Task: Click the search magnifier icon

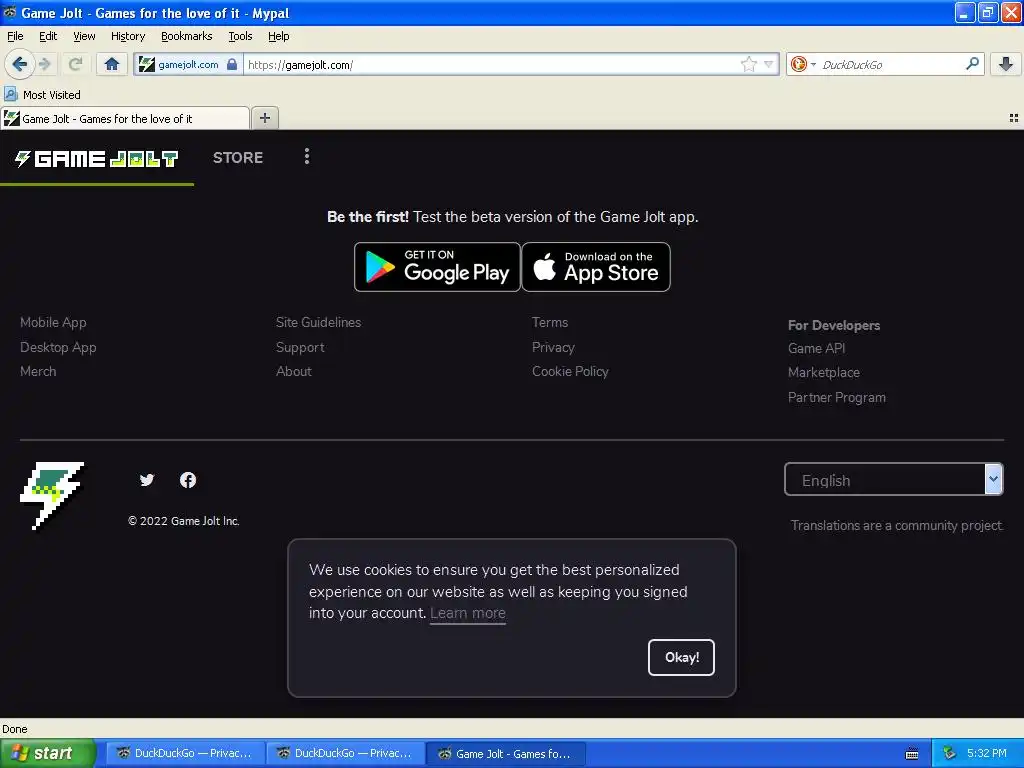Action: tap(972, 64)
